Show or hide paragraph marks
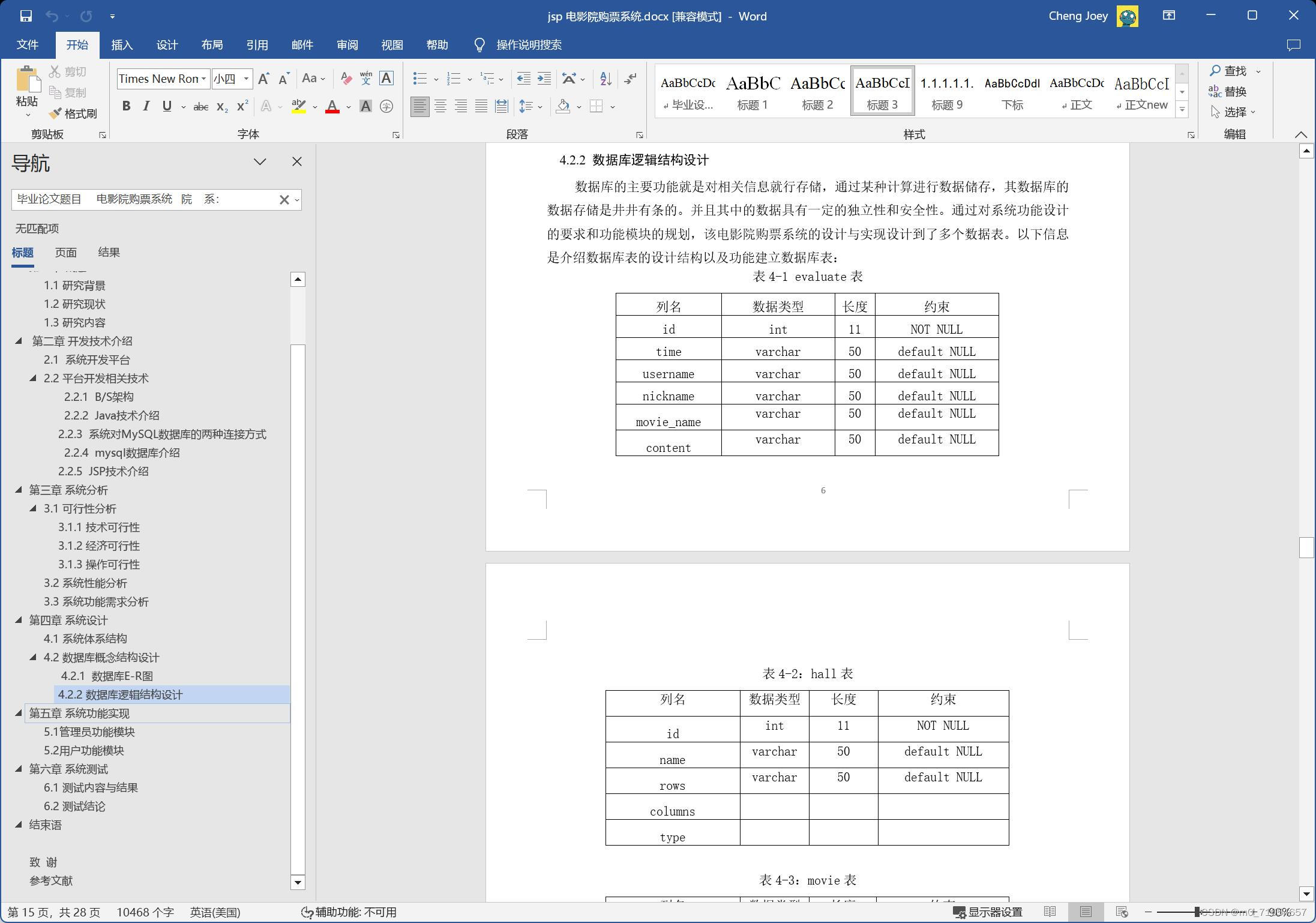This screenshot has width=1316, height=923. tap(630, 79)
